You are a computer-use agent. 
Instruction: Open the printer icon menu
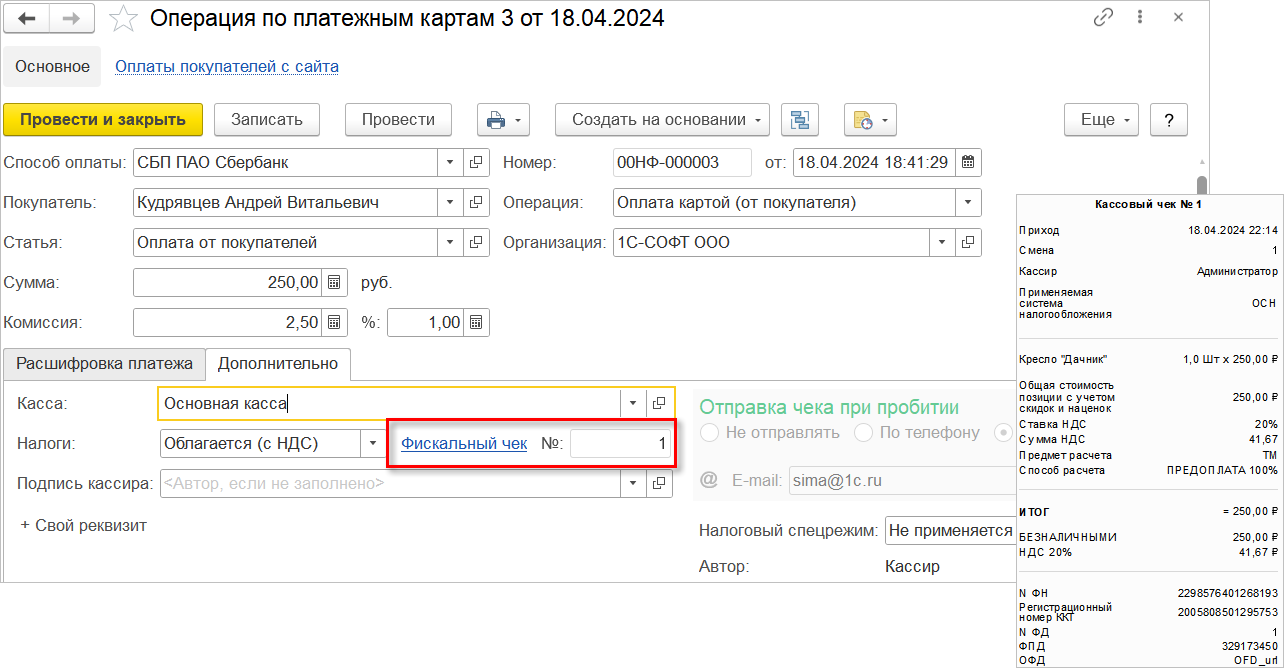(503, 120)
